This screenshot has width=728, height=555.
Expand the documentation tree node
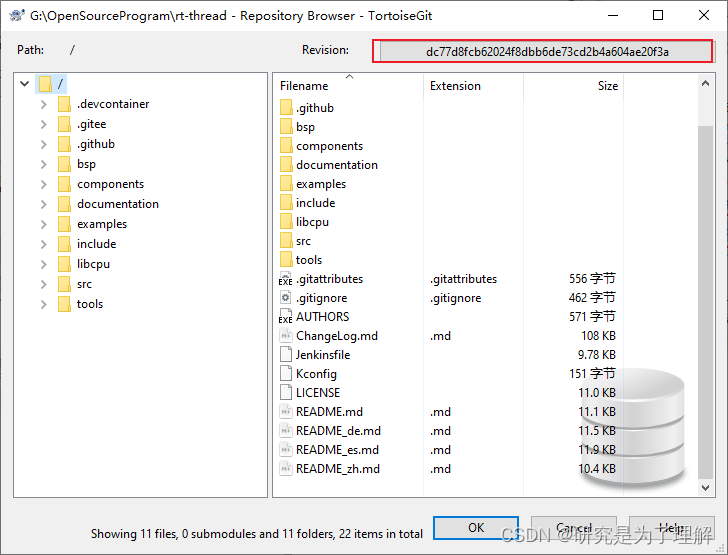tap(44, 204)
